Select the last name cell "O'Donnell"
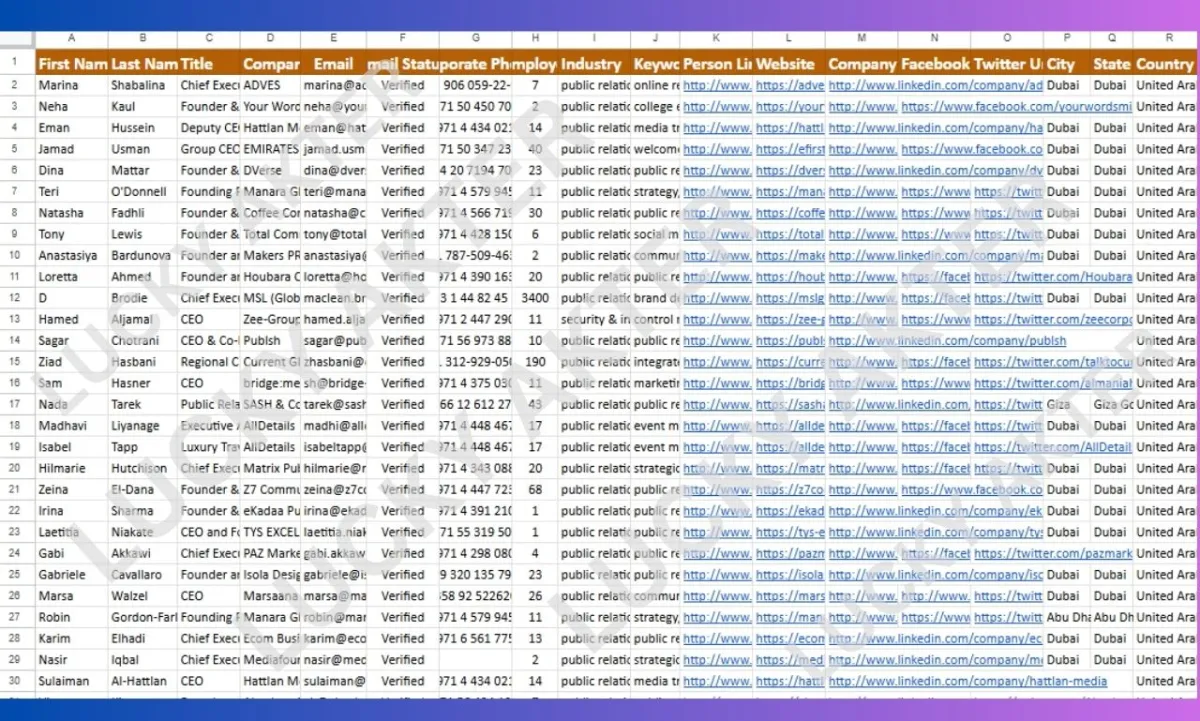1200x721 pixels. [143, 192]
